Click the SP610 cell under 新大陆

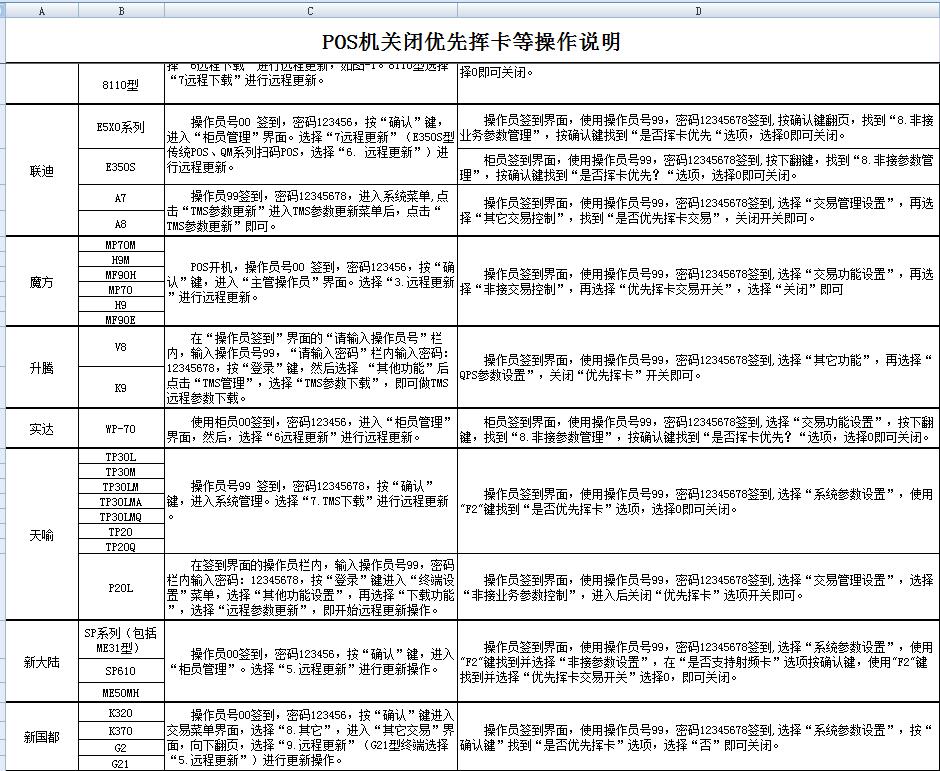coord(120,673)
